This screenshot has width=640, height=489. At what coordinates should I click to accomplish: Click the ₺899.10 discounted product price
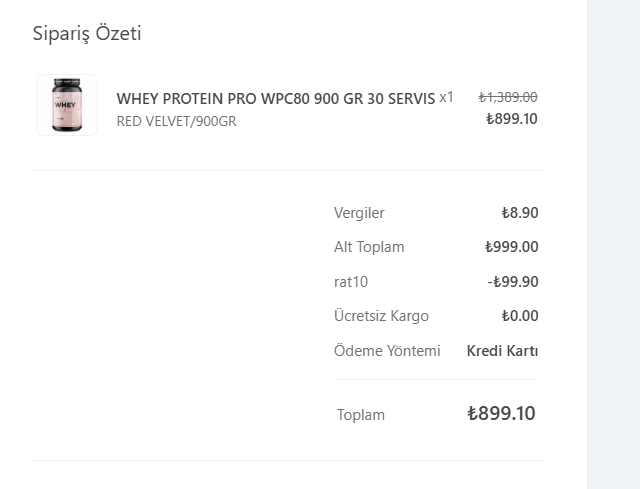point(511,119)
